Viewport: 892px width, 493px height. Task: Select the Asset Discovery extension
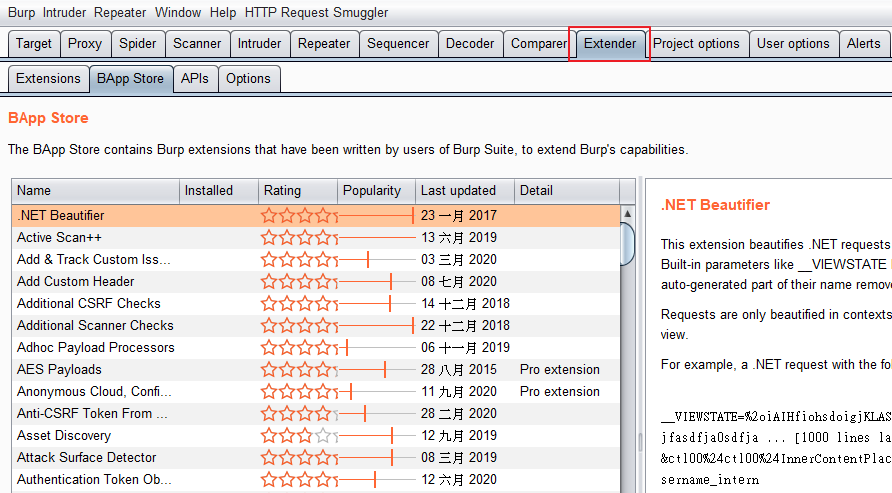(x=316, y=436)
